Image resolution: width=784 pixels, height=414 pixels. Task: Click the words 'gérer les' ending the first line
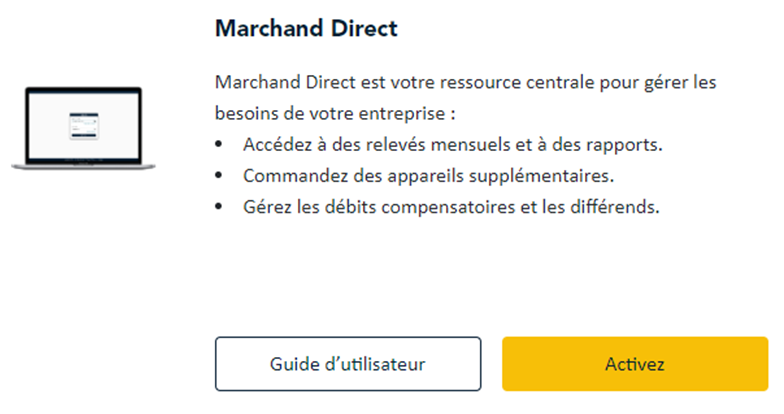pos(680,84)
